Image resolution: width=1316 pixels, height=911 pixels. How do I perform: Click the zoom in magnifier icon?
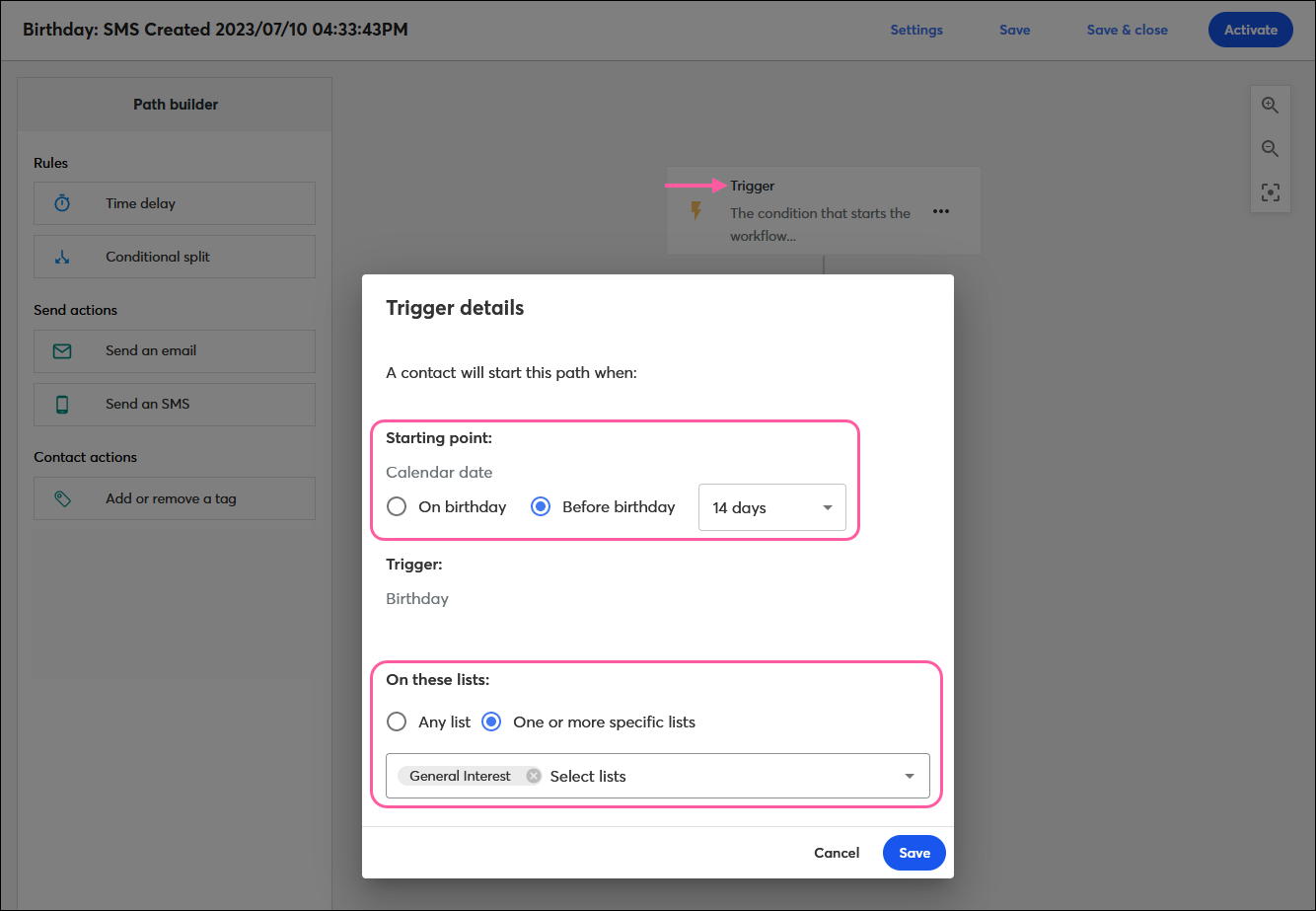click(1271, 105)
